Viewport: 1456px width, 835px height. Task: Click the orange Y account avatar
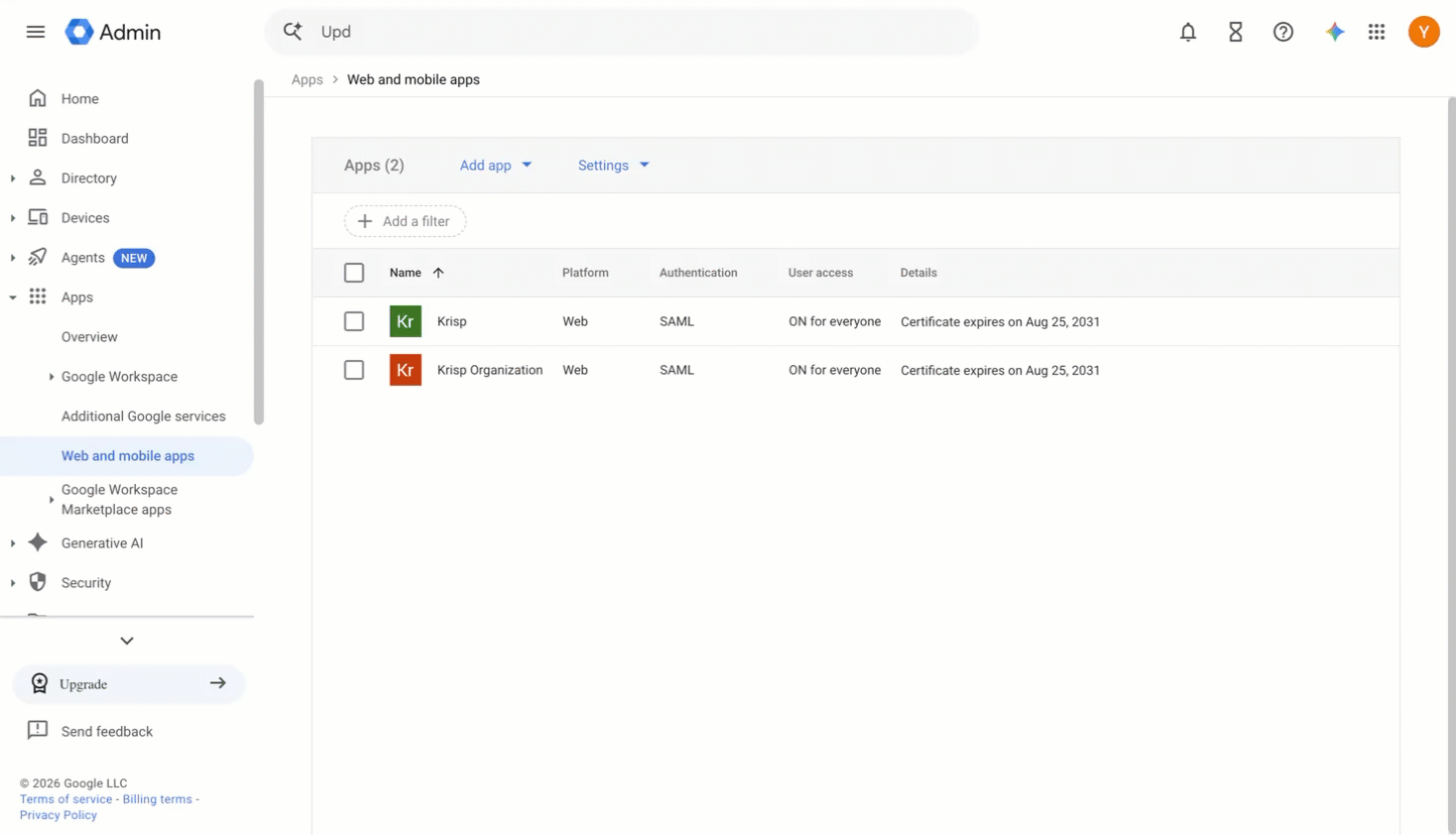[1423, 32]
